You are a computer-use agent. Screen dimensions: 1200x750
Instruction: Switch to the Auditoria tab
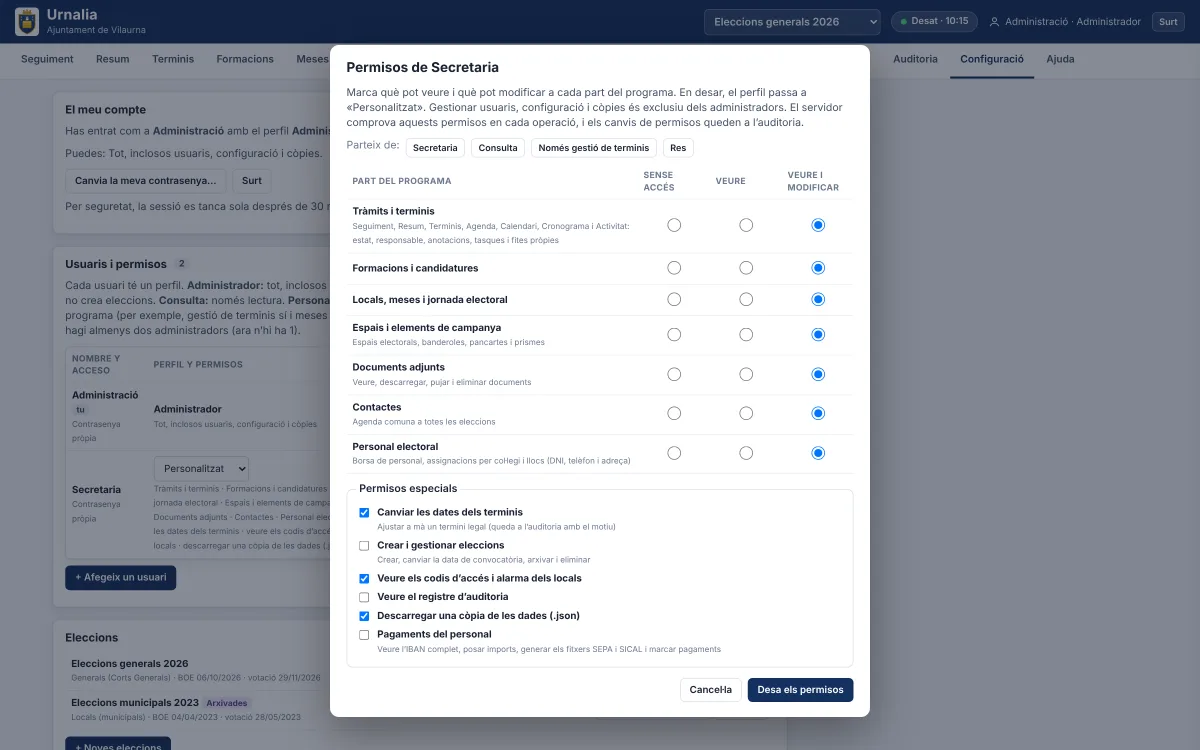point(915,59)
